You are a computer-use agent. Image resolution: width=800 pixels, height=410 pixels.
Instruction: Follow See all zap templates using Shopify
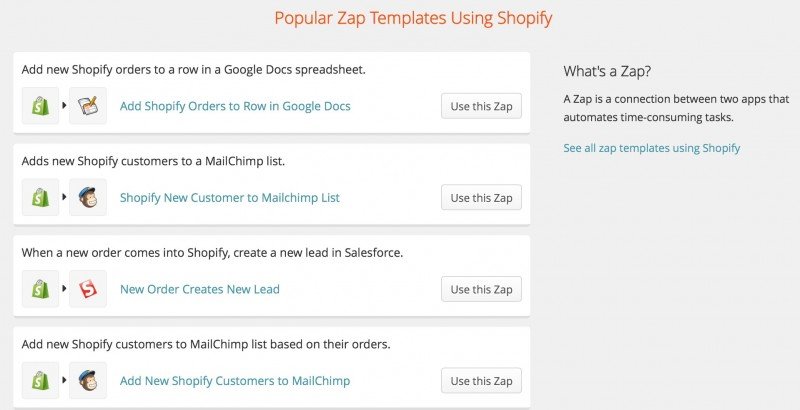(652, 148)
